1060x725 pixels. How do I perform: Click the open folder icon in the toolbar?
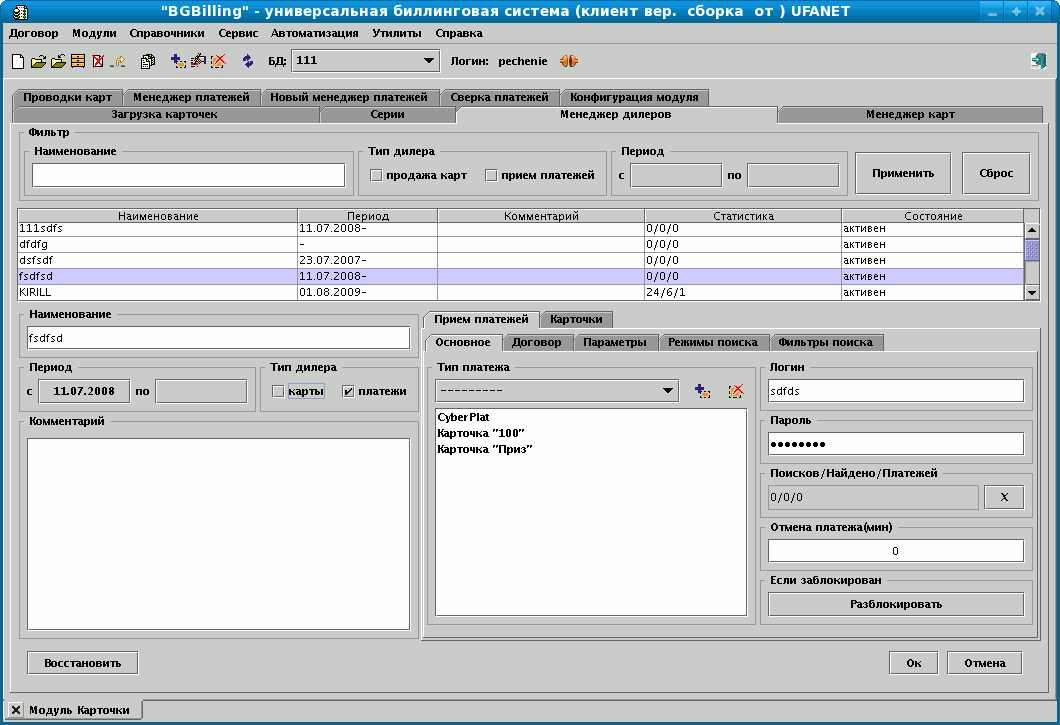(x=37, y=61)
